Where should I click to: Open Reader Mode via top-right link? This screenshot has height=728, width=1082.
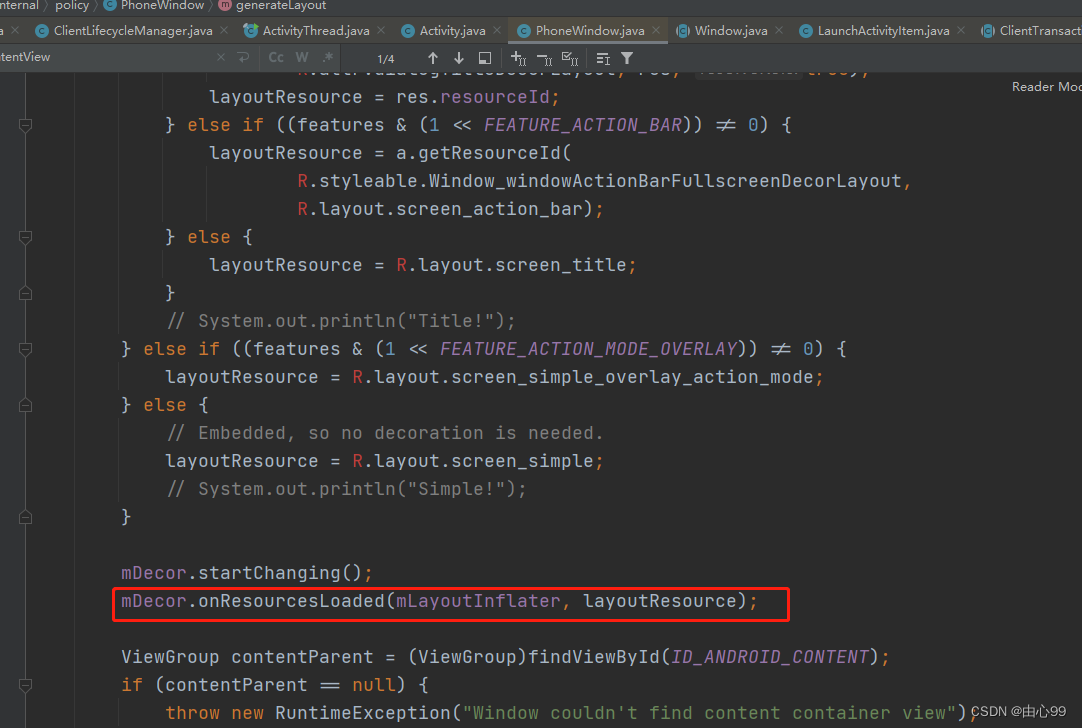[1044, 86]
